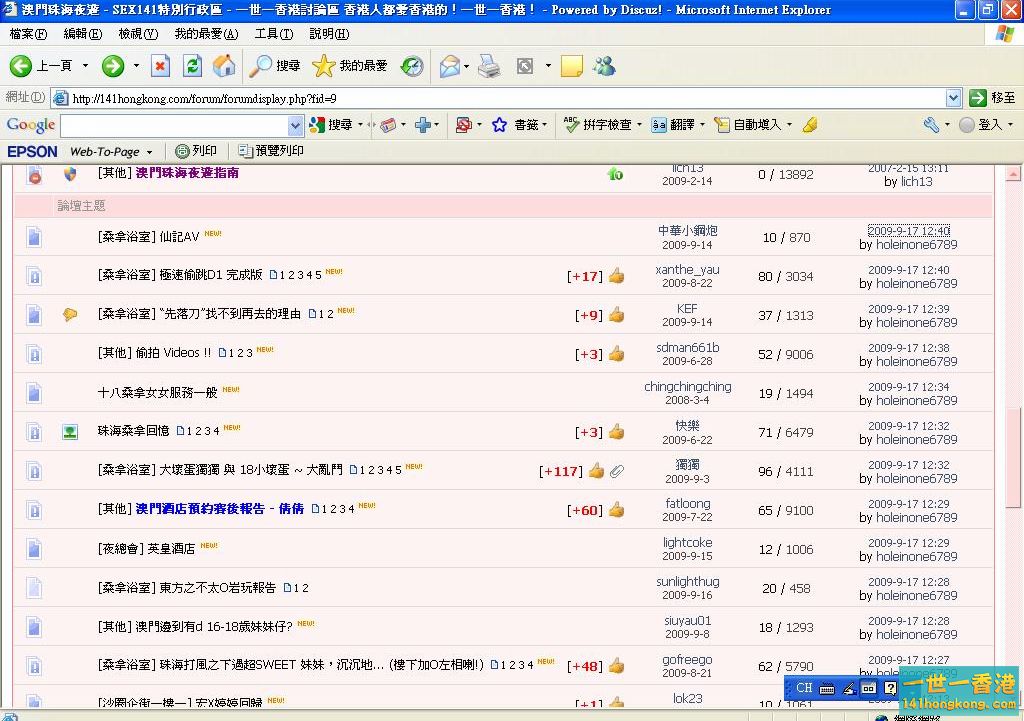1024x721 pixels.
Task: Click the Stop loading button
Action: [160, 66]
